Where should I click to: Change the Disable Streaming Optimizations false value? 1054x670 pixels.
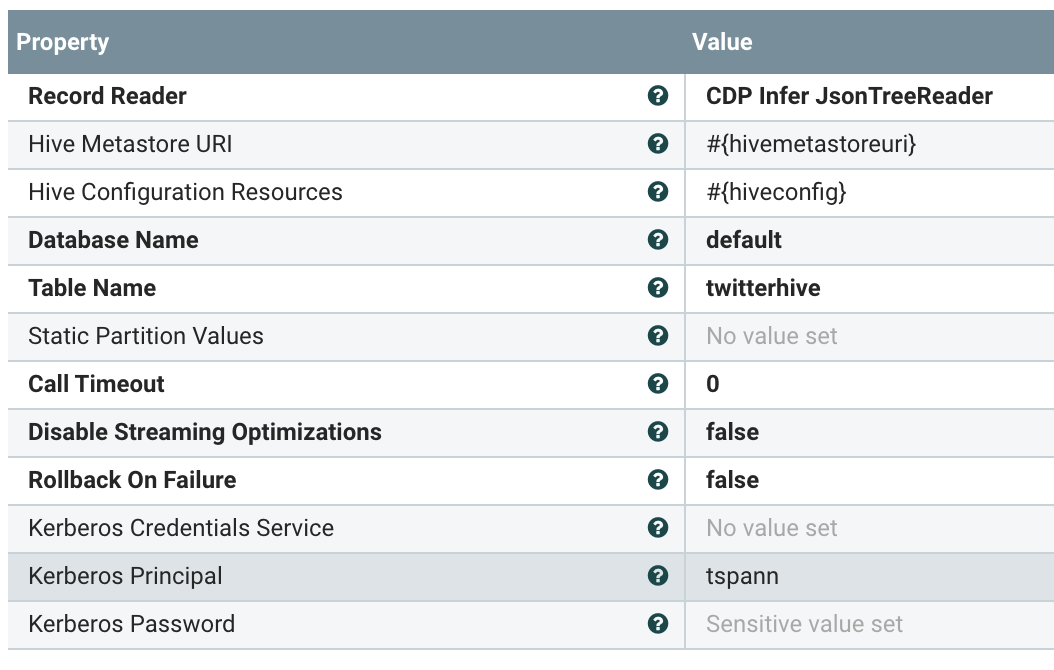[x=732, y=432]
